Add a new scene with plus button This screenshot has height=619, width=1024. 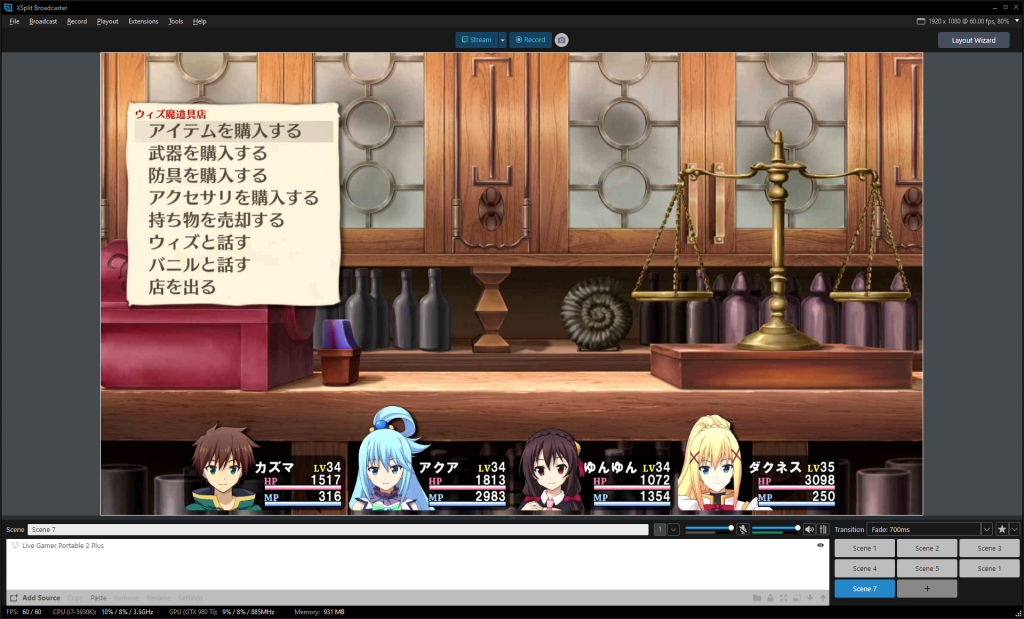927,589
